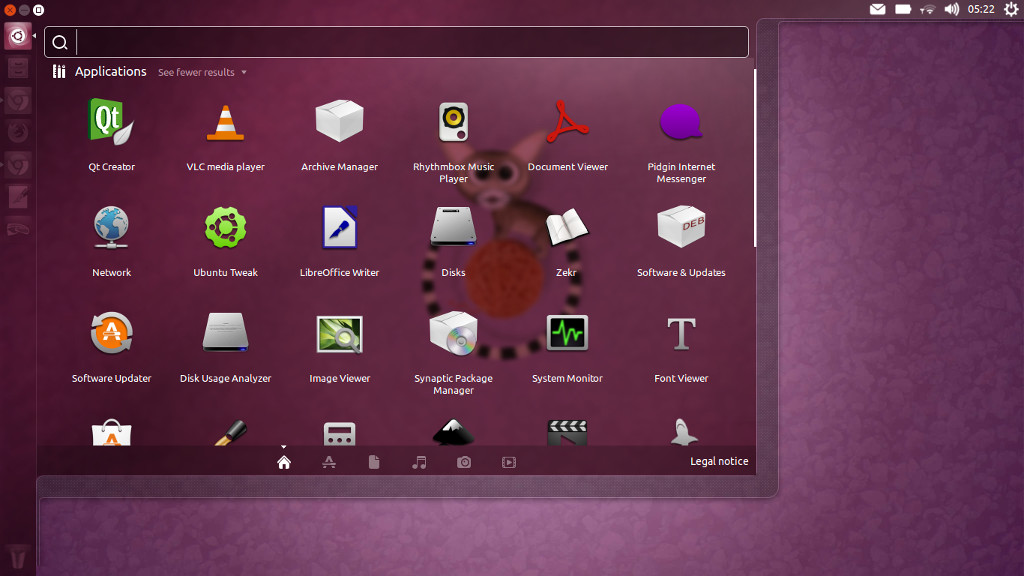Open Ubuntu Tweak

point(225,226)
